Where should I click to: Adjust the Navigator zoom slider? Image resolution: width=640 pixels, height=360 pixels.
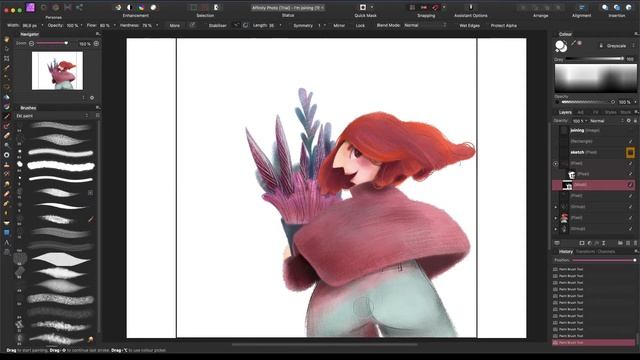(52, 43)
